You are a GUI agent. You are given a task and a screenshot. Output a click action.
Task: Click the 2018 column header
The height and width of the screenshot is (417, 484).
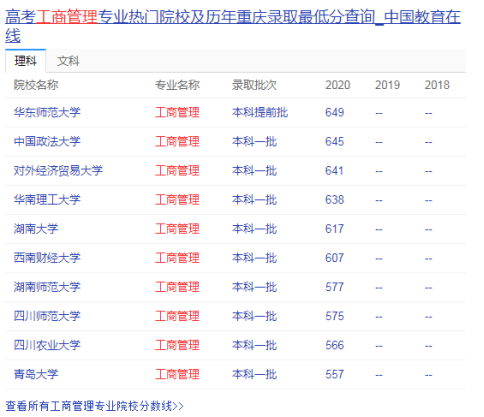[437, 85]
